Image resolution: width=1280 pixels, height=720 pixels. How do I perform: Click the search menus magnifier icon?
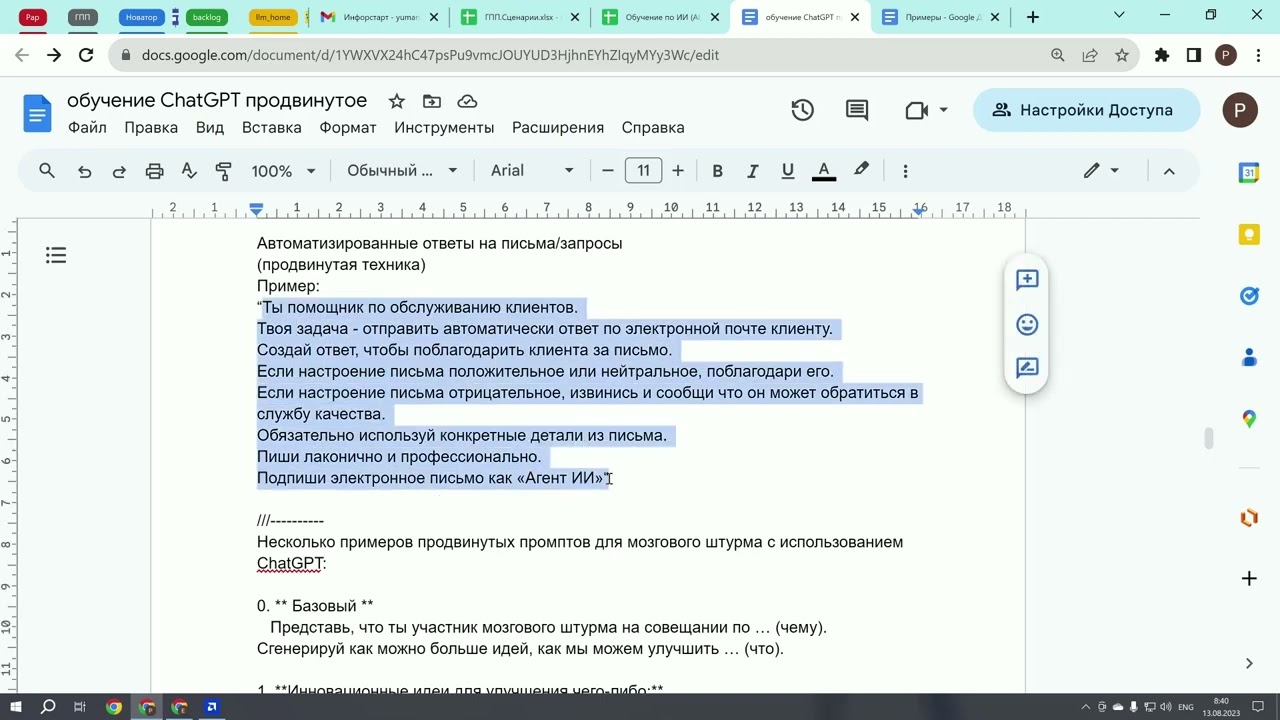(x=47, y=171)
